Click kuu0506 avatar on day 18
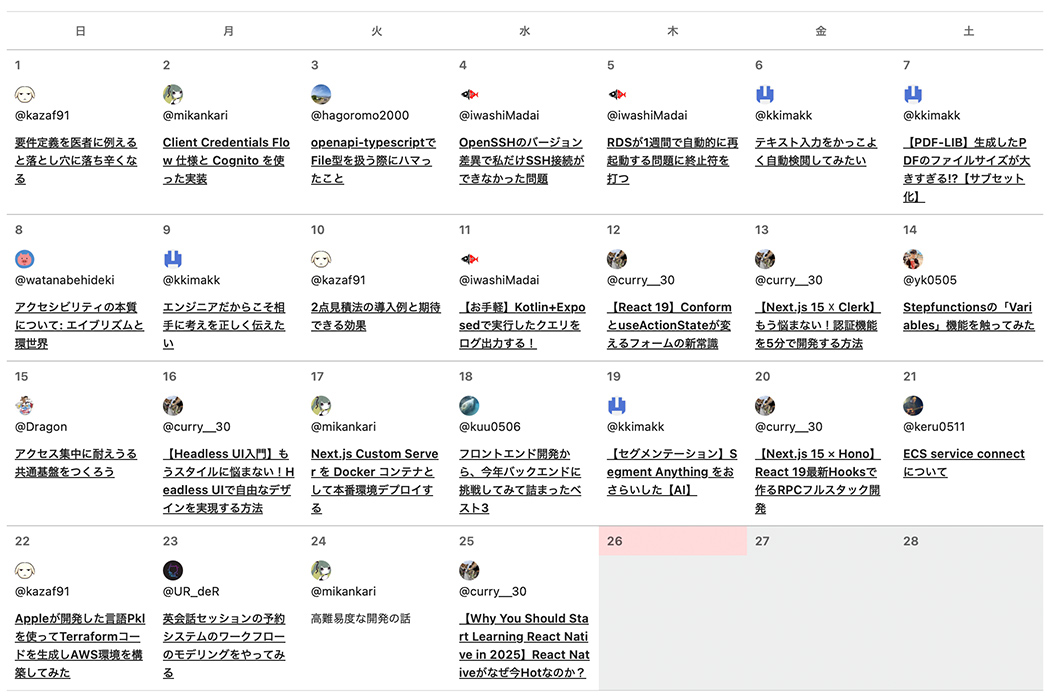 469,406
